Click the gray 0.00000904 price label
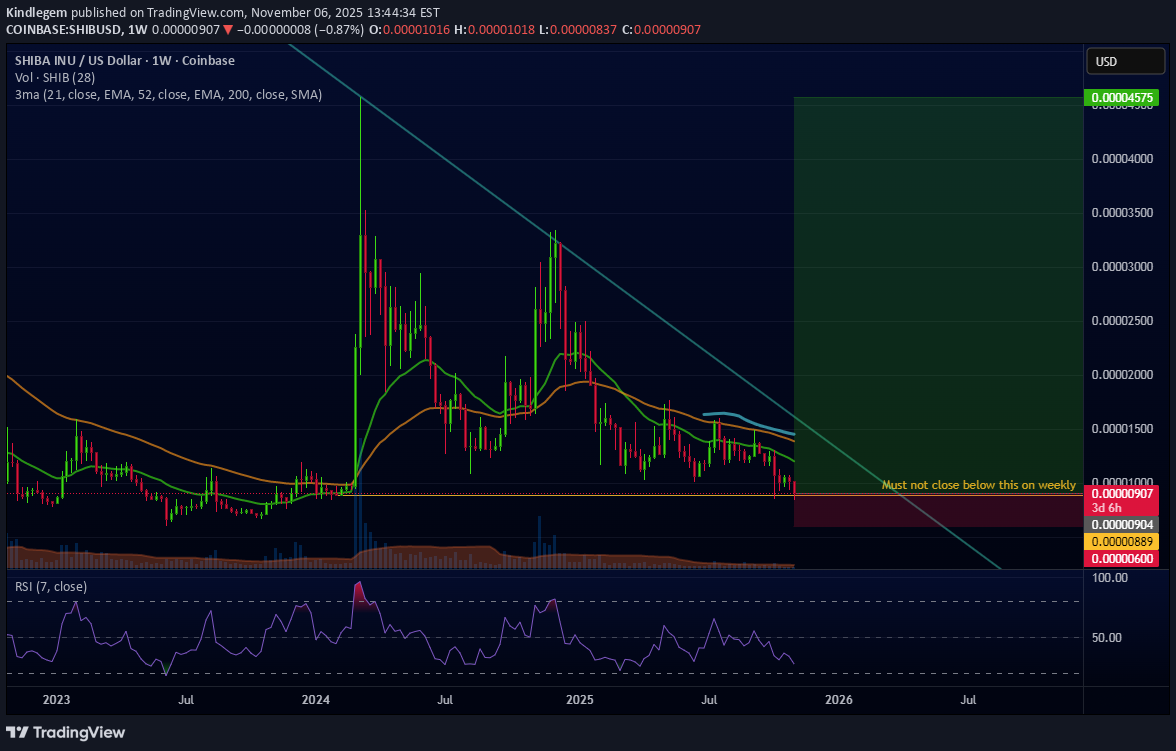 [x=1122, y=525]
